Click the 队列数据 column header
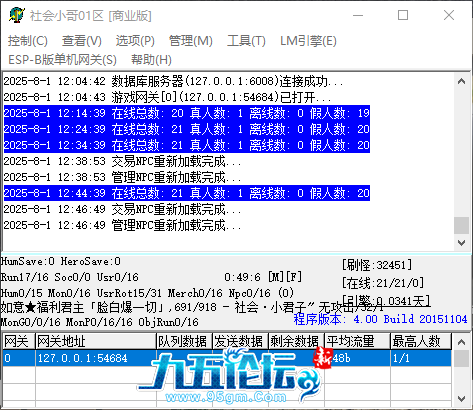Viewport: 473px width, 410px height. point(185,341)
